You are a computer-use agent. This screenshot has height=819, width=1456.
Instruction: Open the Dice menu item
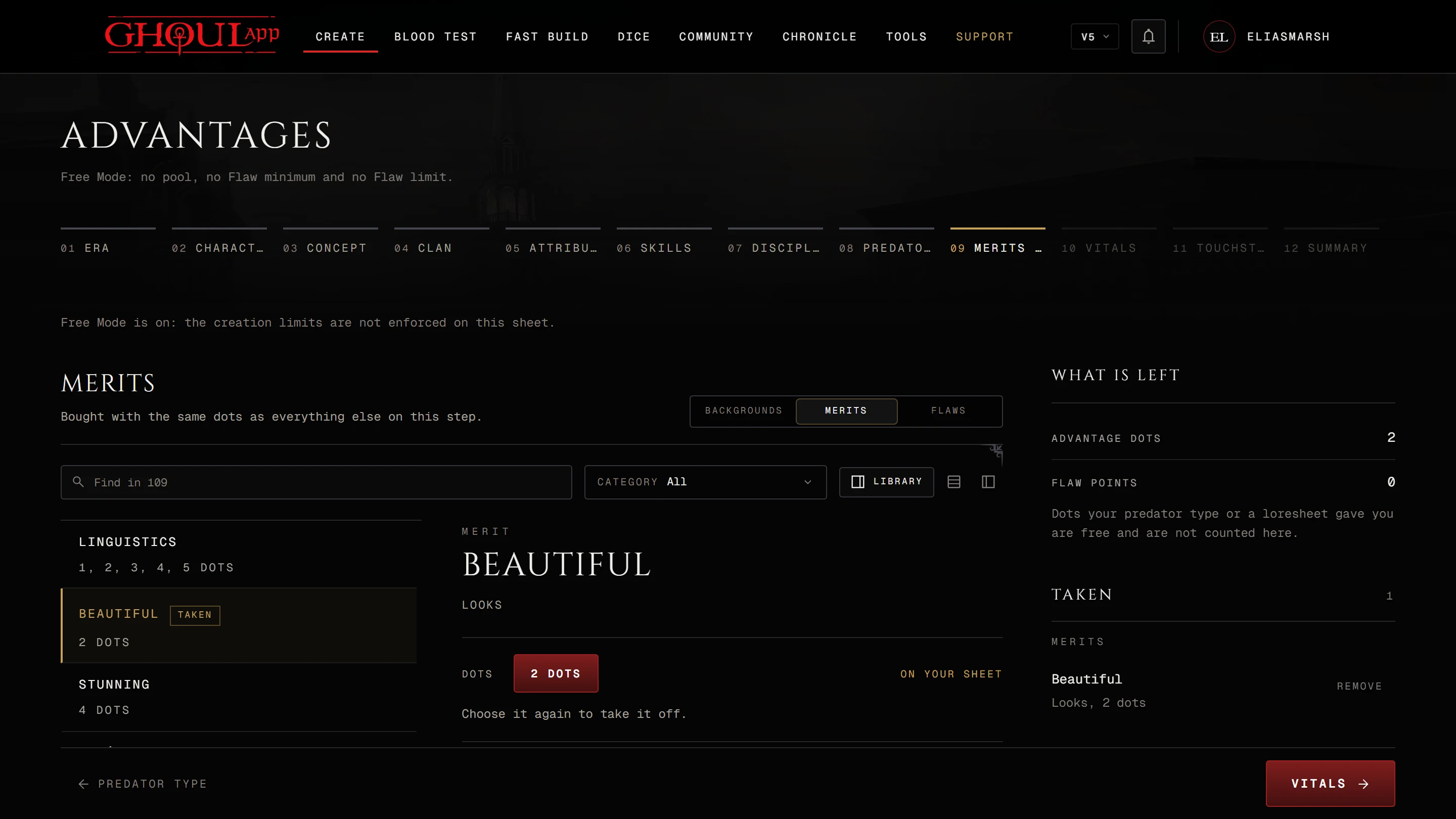(633, 37)
